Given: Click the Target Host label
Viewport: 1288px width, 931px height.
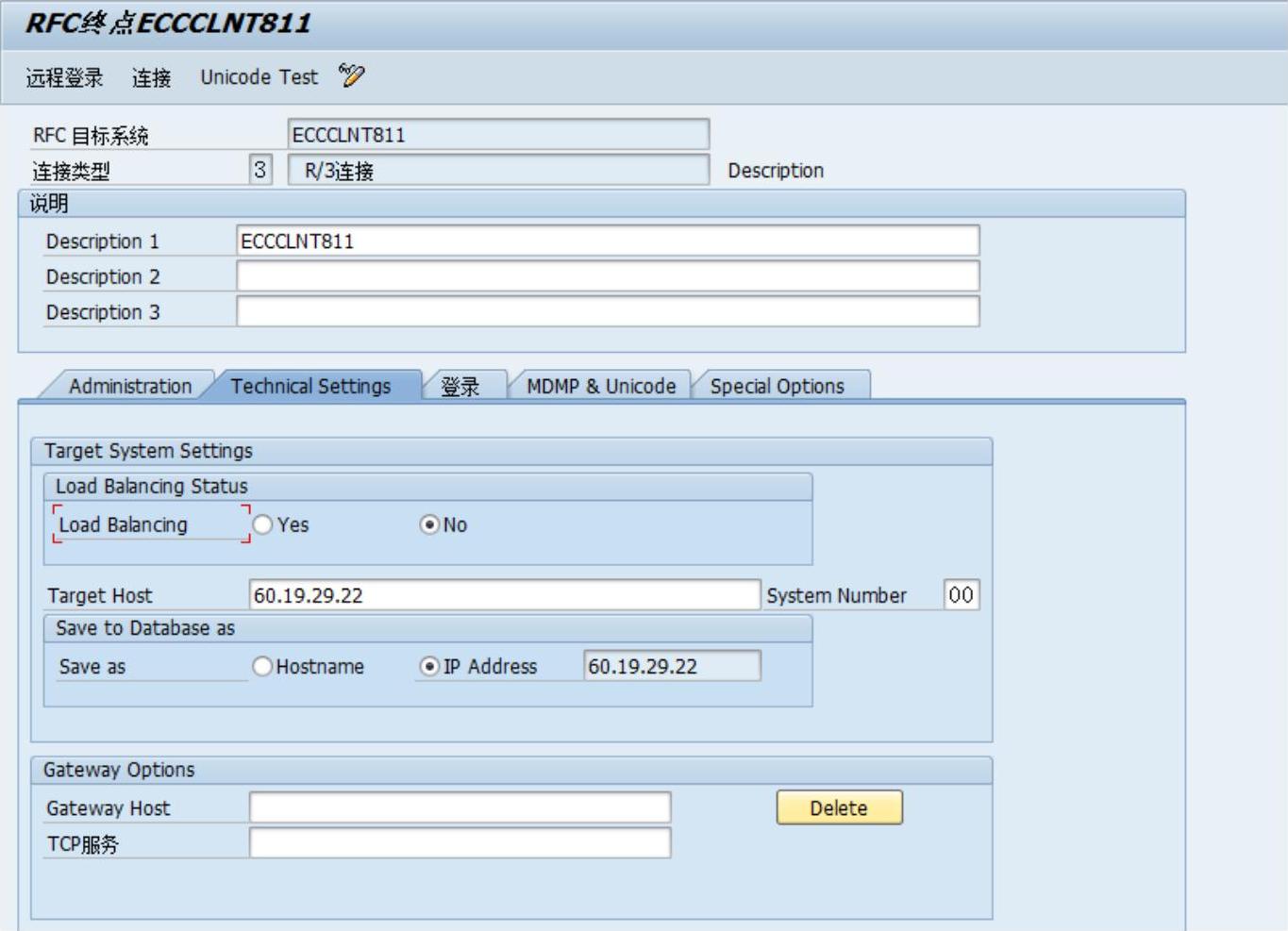Looking at the screenshot, I should [x=100, y=596].
